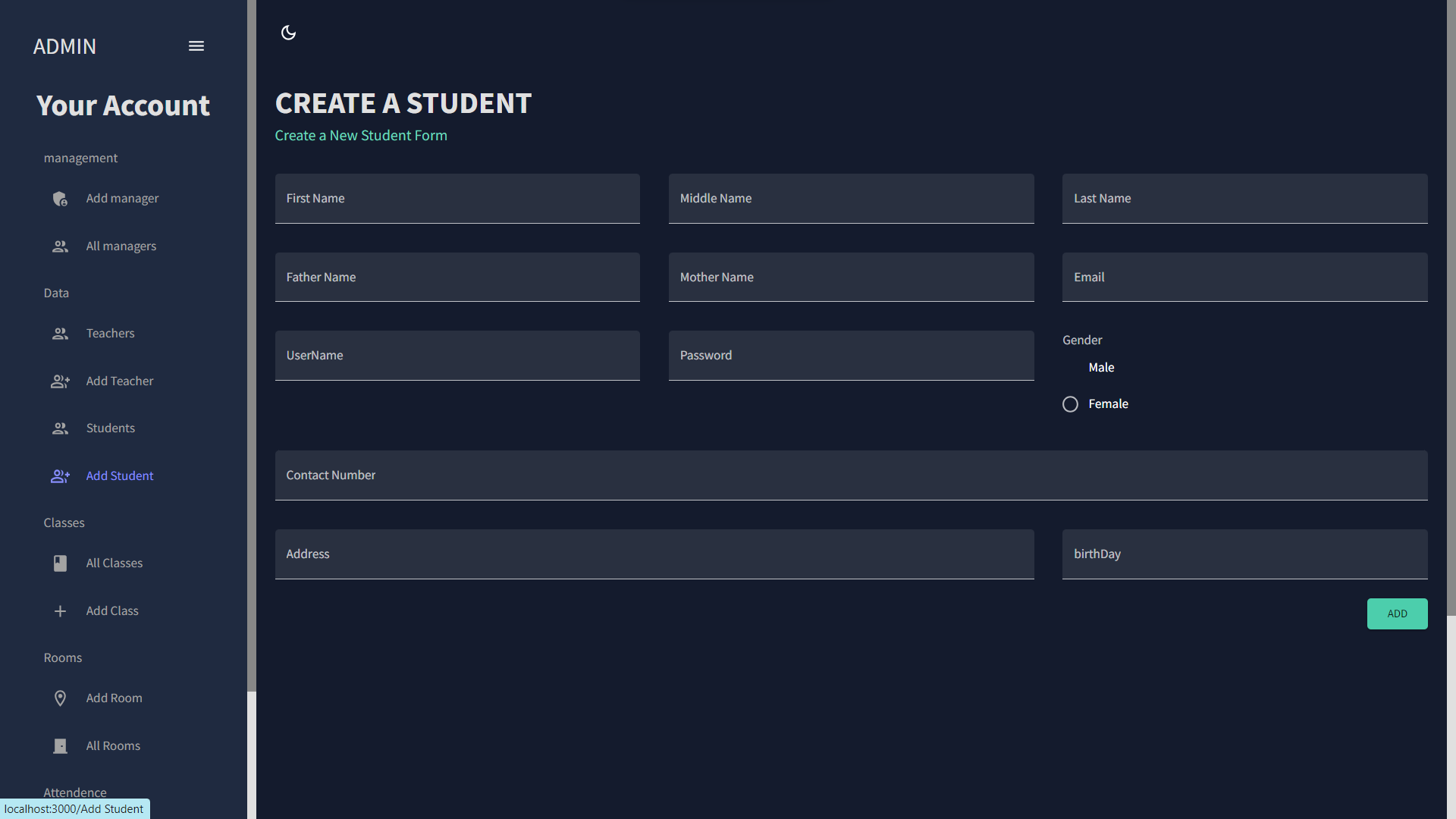1456x819 pixels.
Task: Click the Add Teacher person-plus icon
Action: (60, 381)
